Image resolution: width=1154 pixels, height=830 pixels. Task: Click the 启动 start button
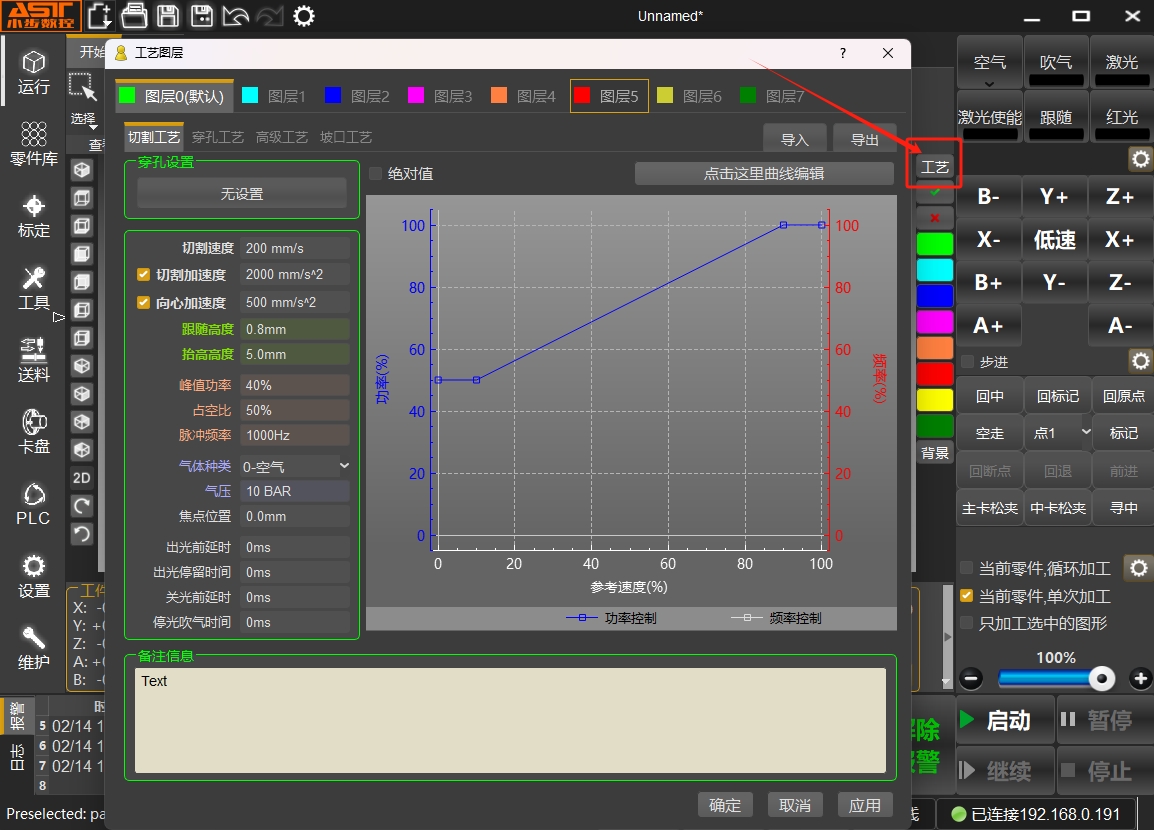[x=1005, y=720]
